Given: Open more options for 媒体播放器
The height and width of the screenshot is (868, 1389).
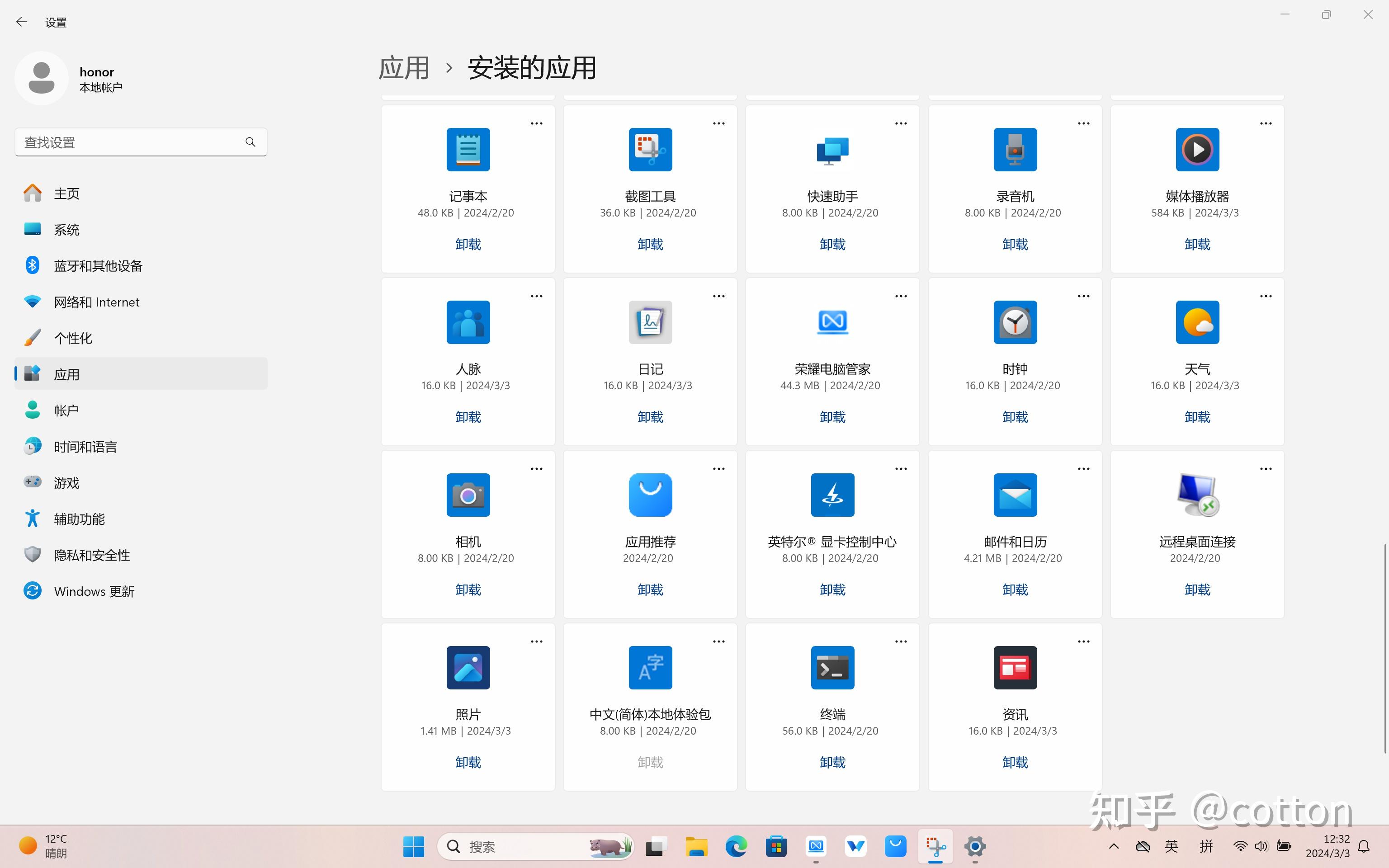Looking at the screenshot, I should point(1266,123).
